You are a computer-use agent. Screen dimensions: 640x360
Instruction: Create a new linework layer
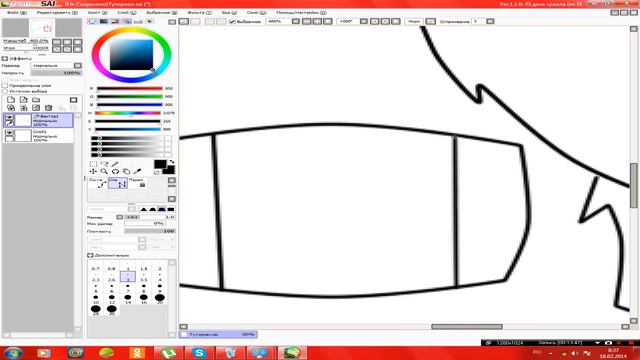(24, 100)
